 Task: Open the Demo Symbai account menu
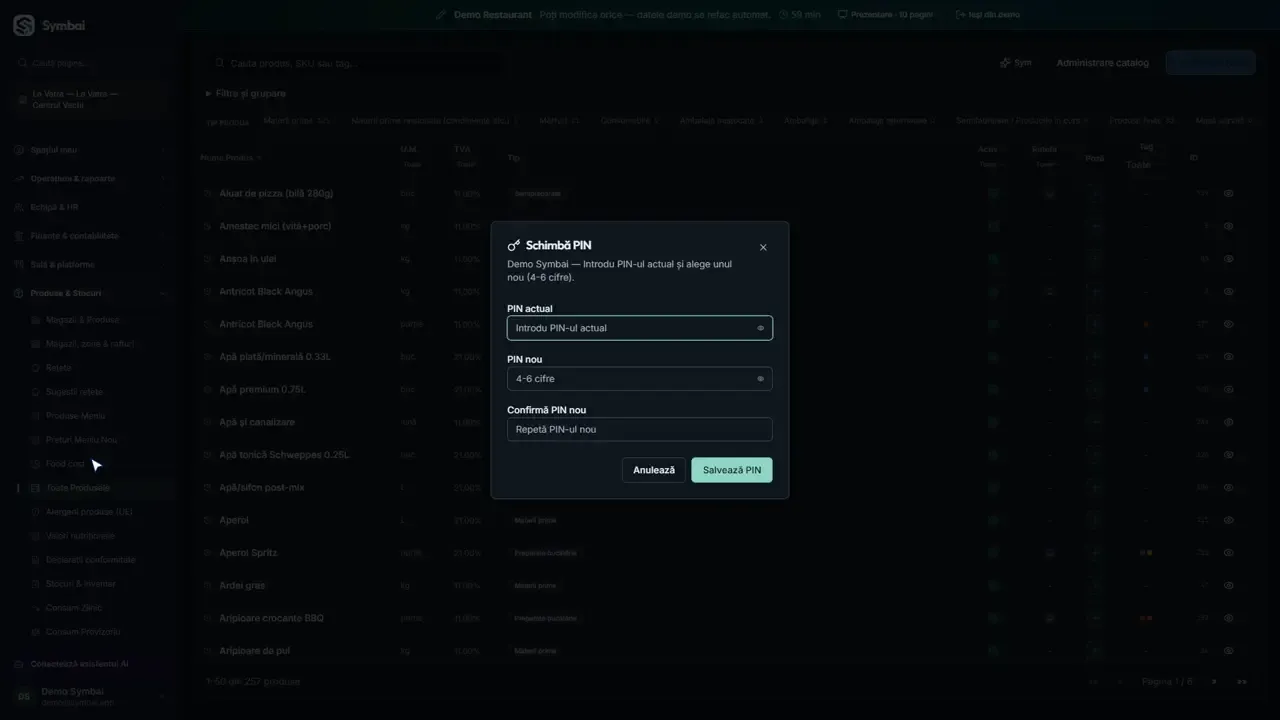(x=90, y=696)
